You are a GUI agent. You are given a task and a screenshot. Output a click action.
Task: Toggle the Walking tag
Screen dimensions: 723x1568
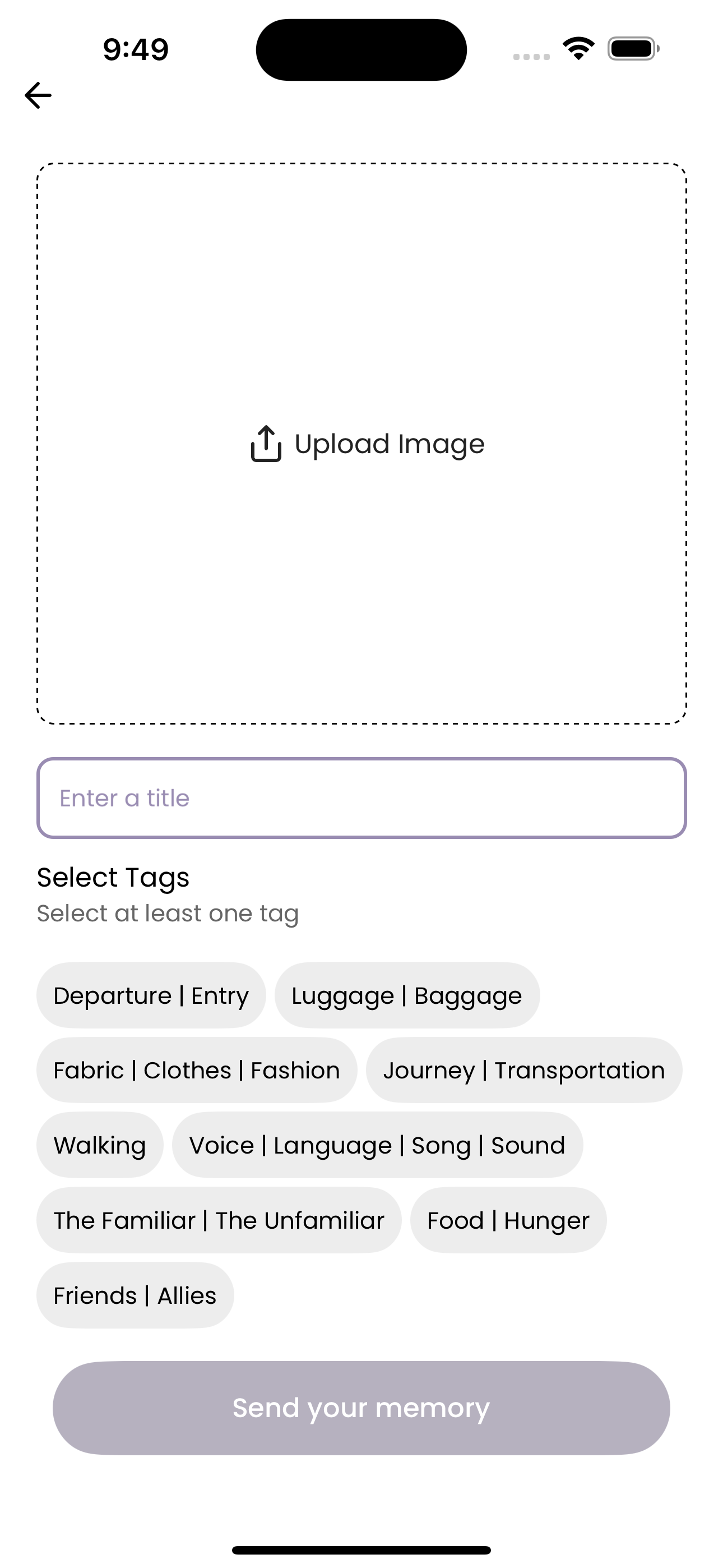[100, 1145]
